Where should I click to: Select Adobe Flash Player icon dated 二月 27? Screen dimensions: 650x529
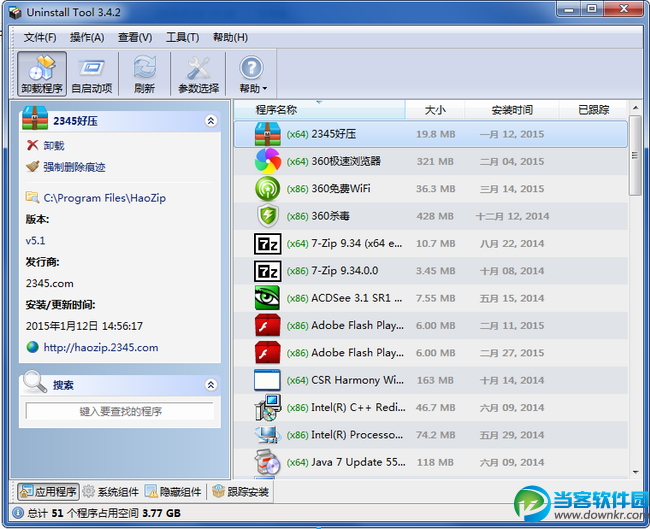tap(267, 353)
